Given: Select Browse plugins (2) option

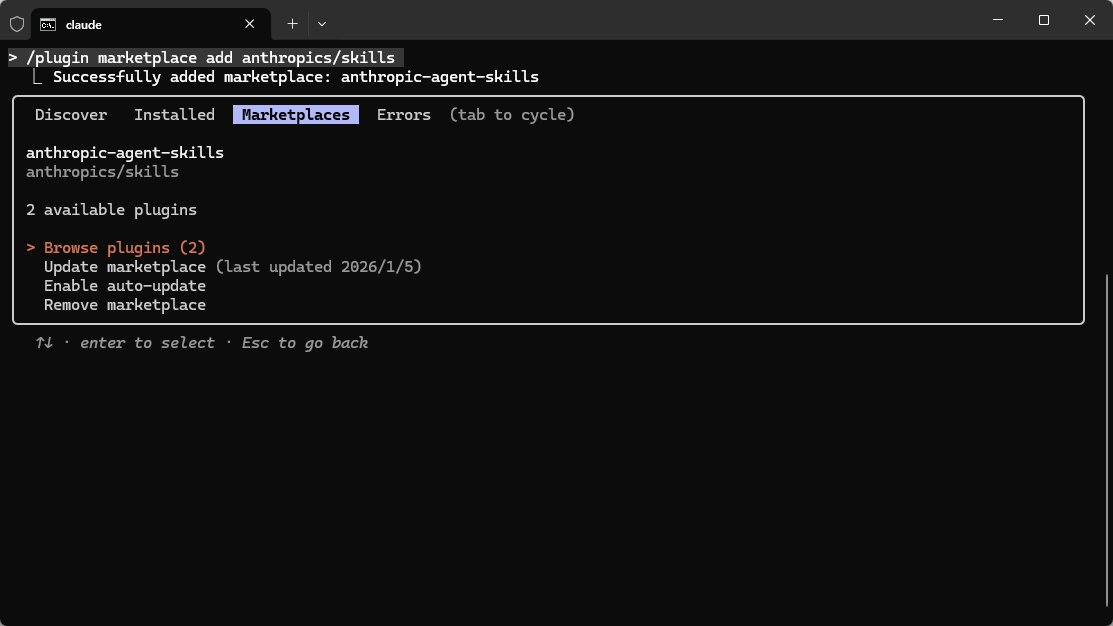Looking at the screenshot, I should point(125,248).
